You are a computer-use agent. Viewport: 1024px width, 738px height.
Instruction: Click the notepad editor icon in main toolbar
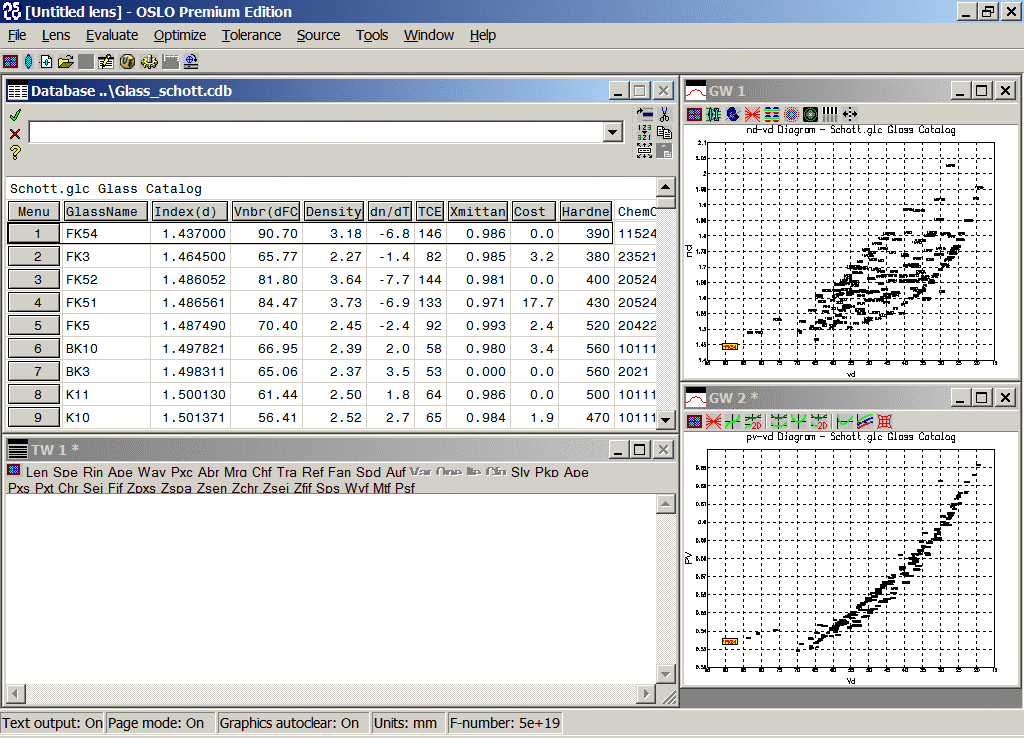(x=106, y=61)
